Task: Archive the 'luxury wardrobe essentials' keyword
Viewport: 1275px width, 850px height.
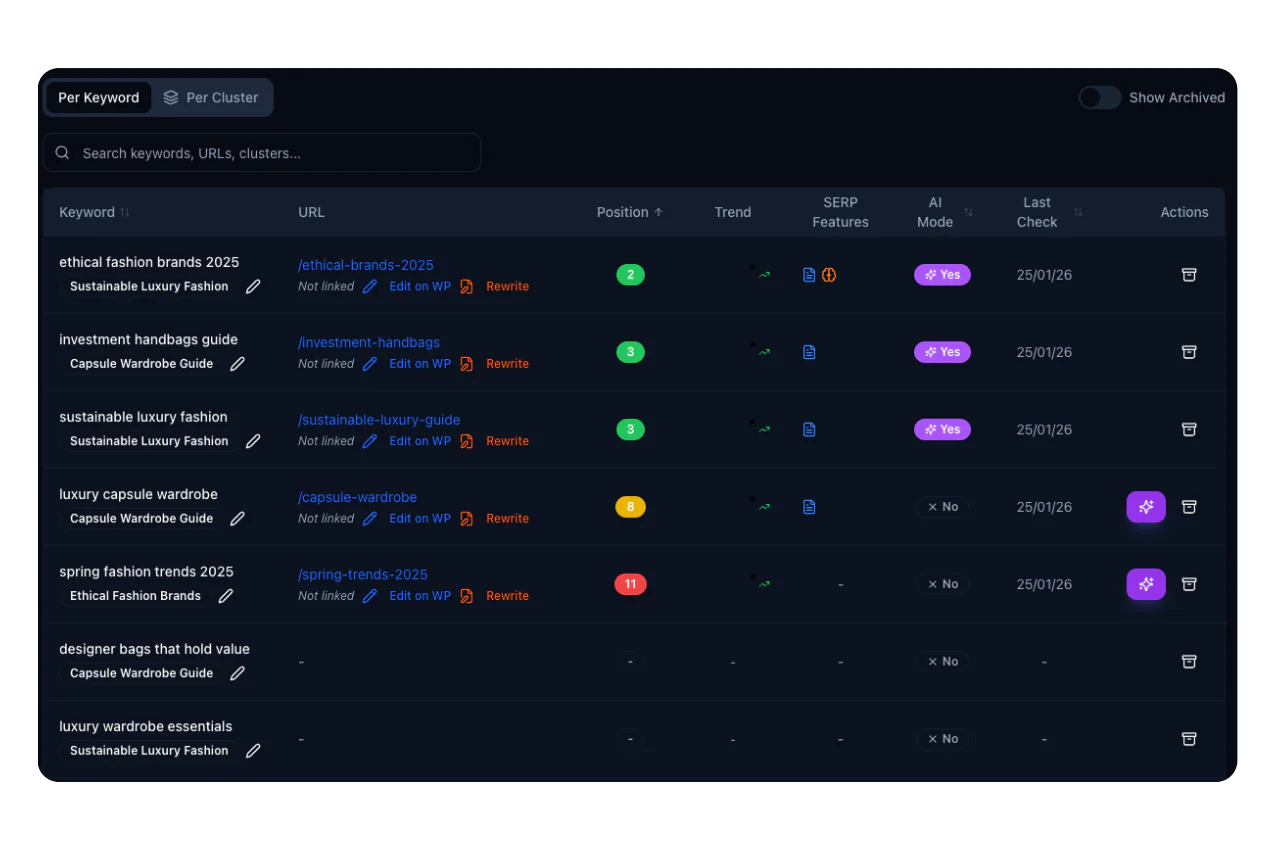Action: click(1189, 739)
